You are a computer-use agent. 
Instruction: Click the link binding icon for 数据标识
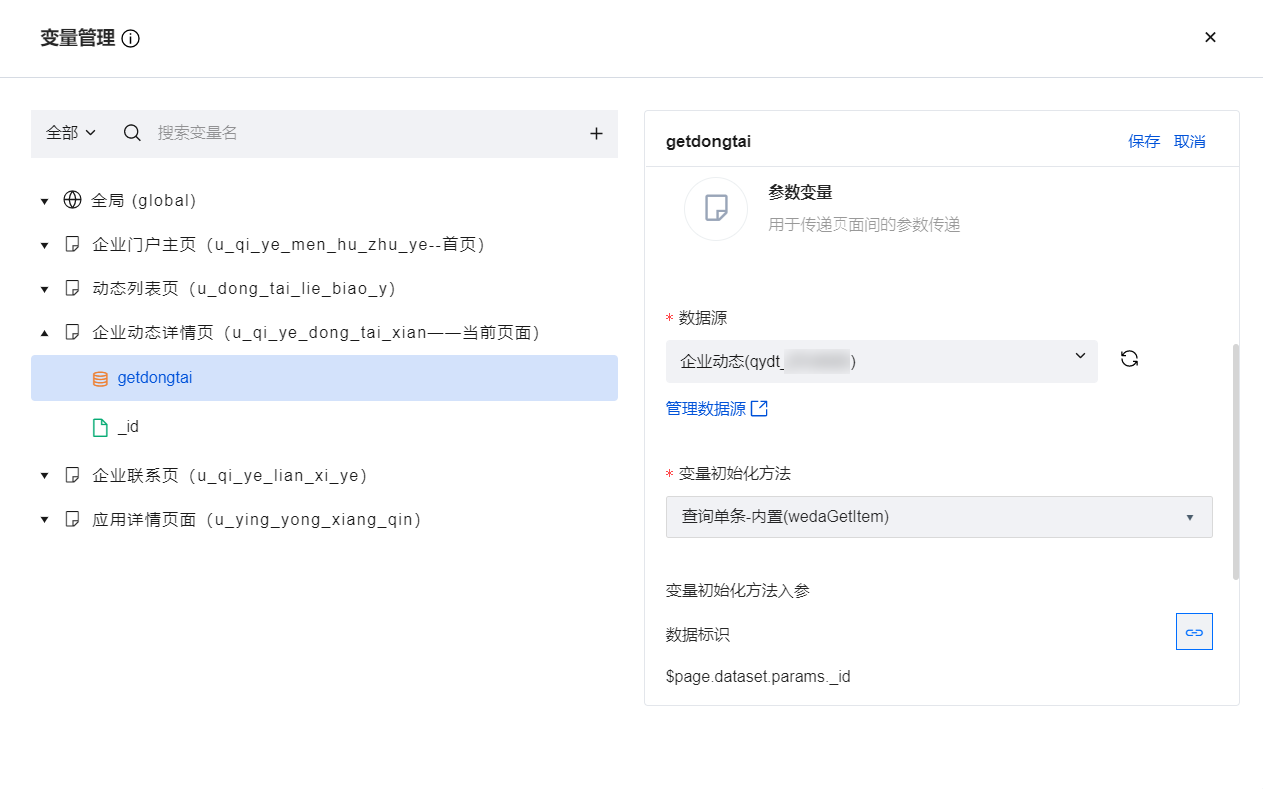pos(1194,632)
